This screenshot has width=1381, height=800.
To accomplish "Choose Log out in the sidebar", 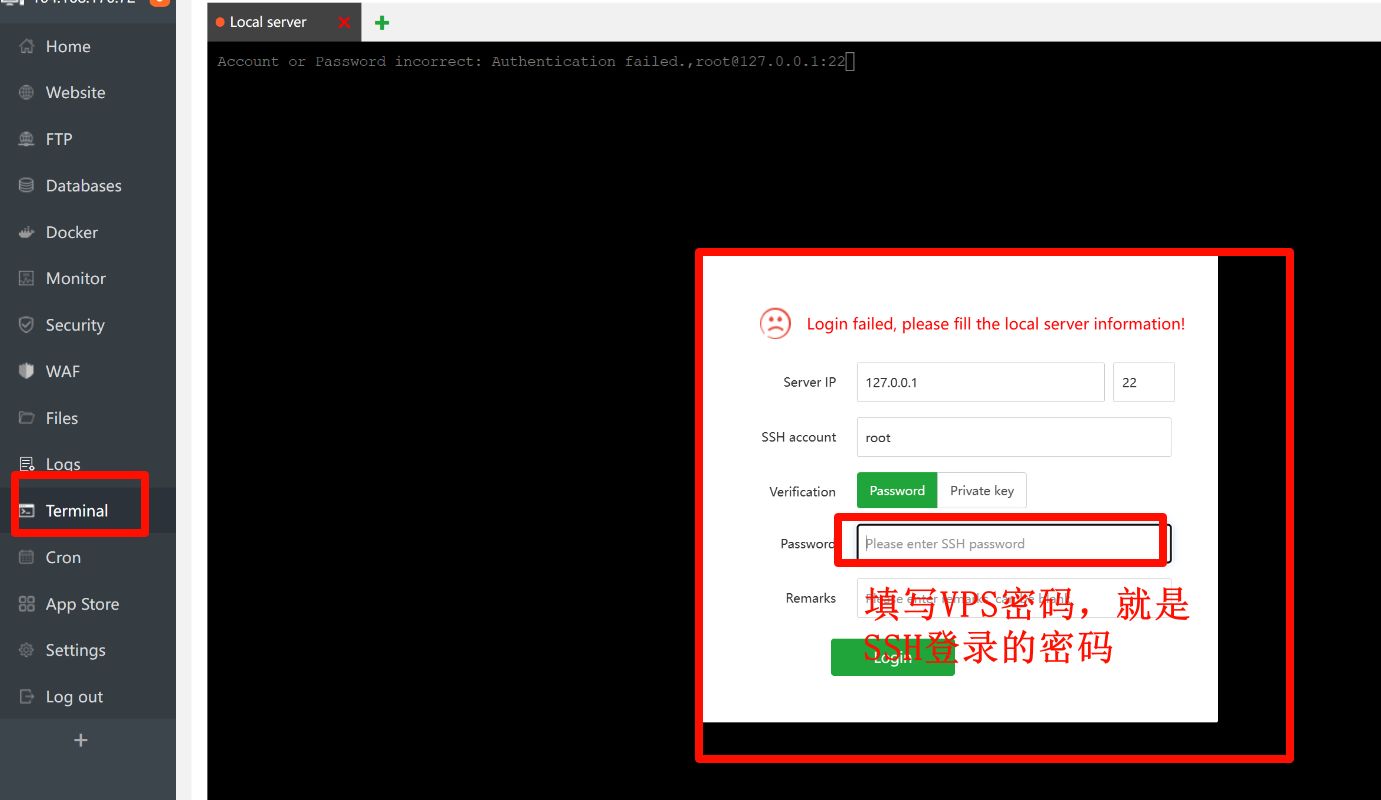I will (88, 697).
